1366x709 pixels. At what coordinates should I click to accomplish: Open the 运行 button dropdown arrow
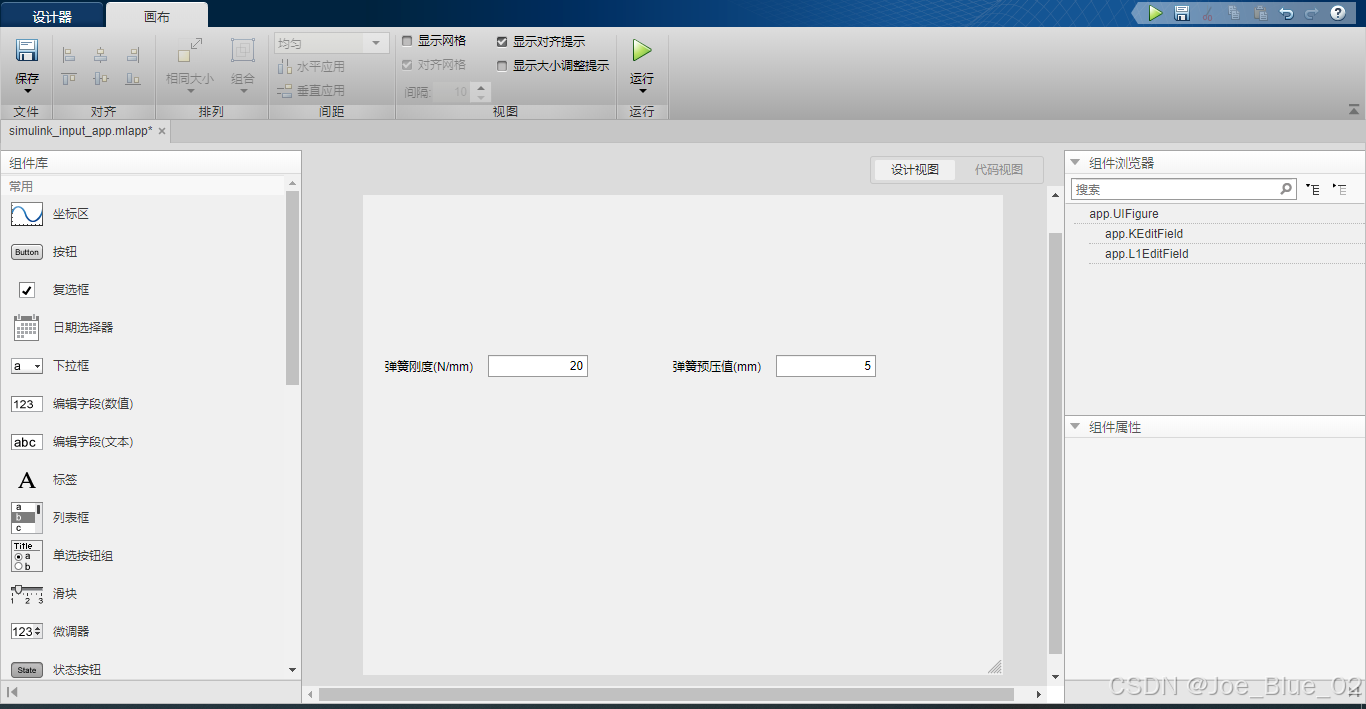coord(640,89)
